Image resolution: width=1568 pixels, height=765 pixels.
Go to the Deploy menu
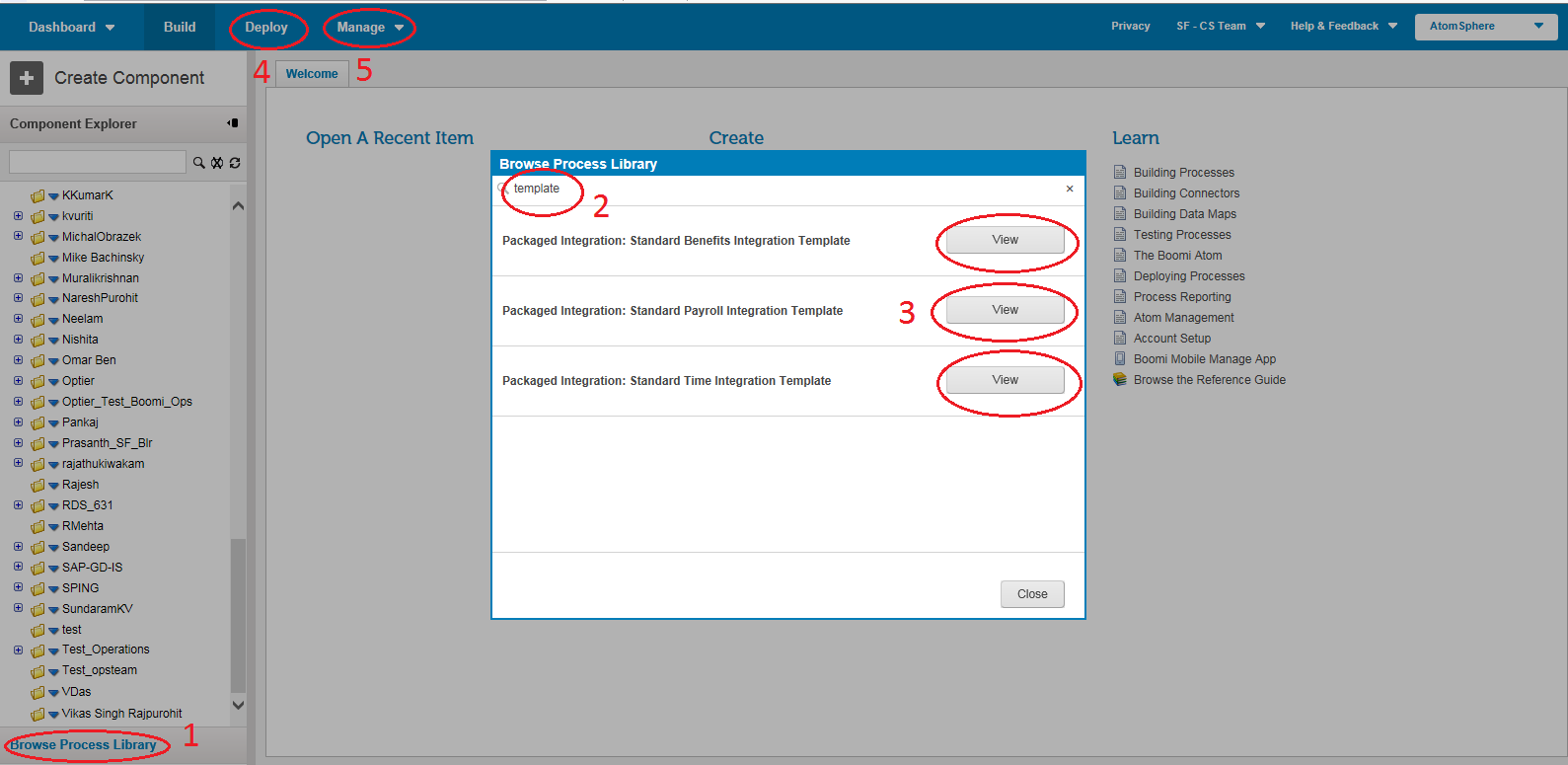coord(266,28)
